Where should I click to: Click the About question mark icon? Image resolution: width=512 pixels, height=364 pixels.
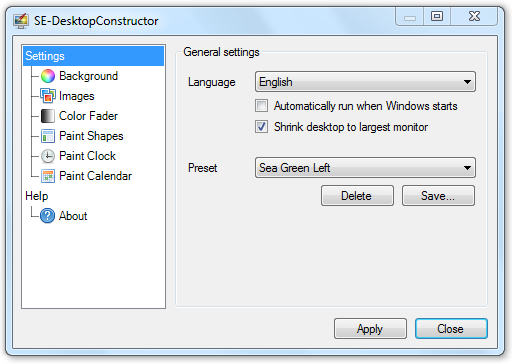[x=47, y=216]
